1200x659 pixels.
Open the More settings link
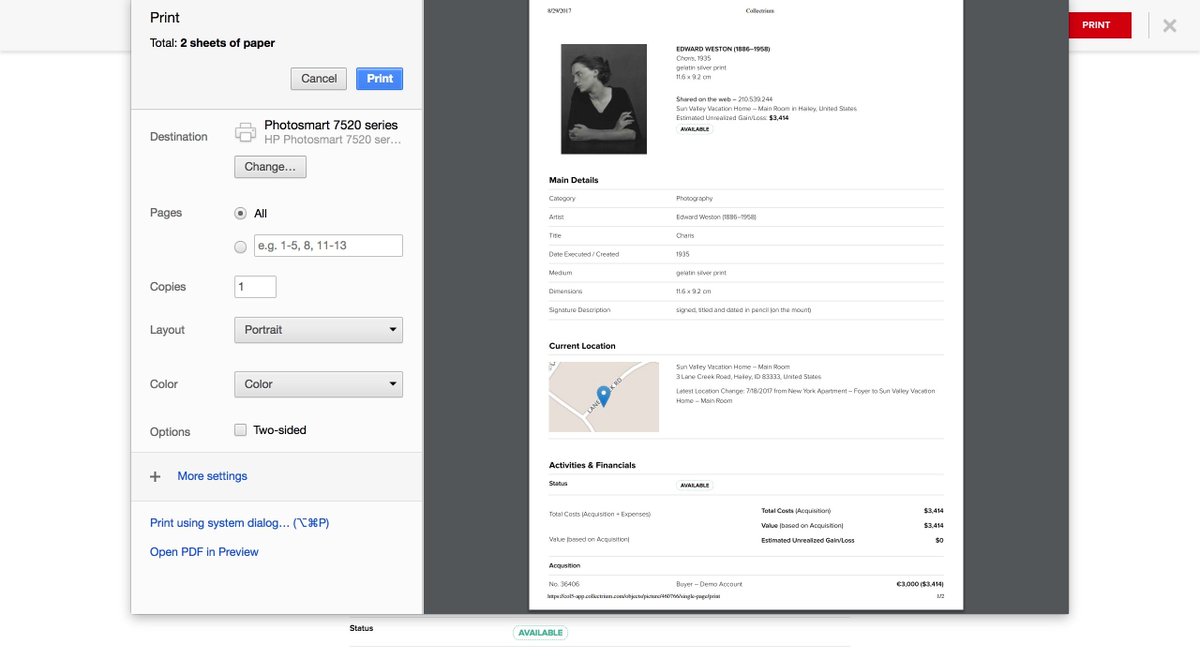click(x=212, y=476)
